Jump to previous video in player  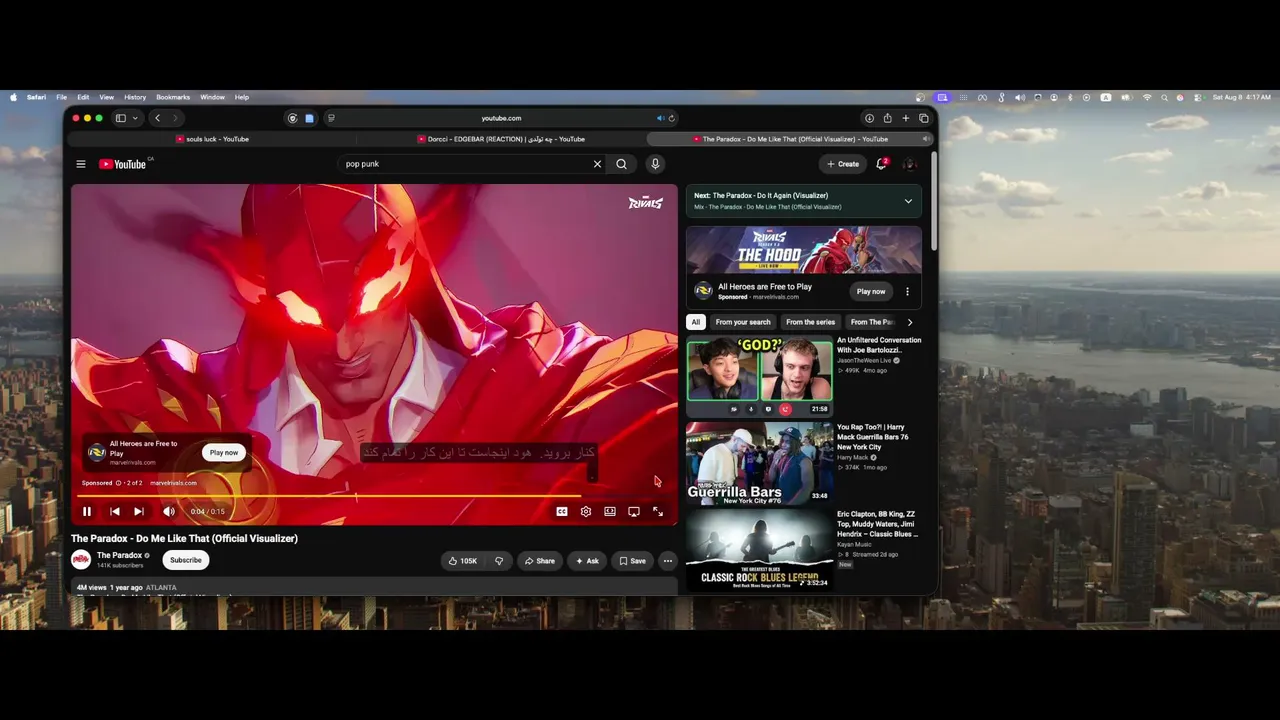coord(115,511)
